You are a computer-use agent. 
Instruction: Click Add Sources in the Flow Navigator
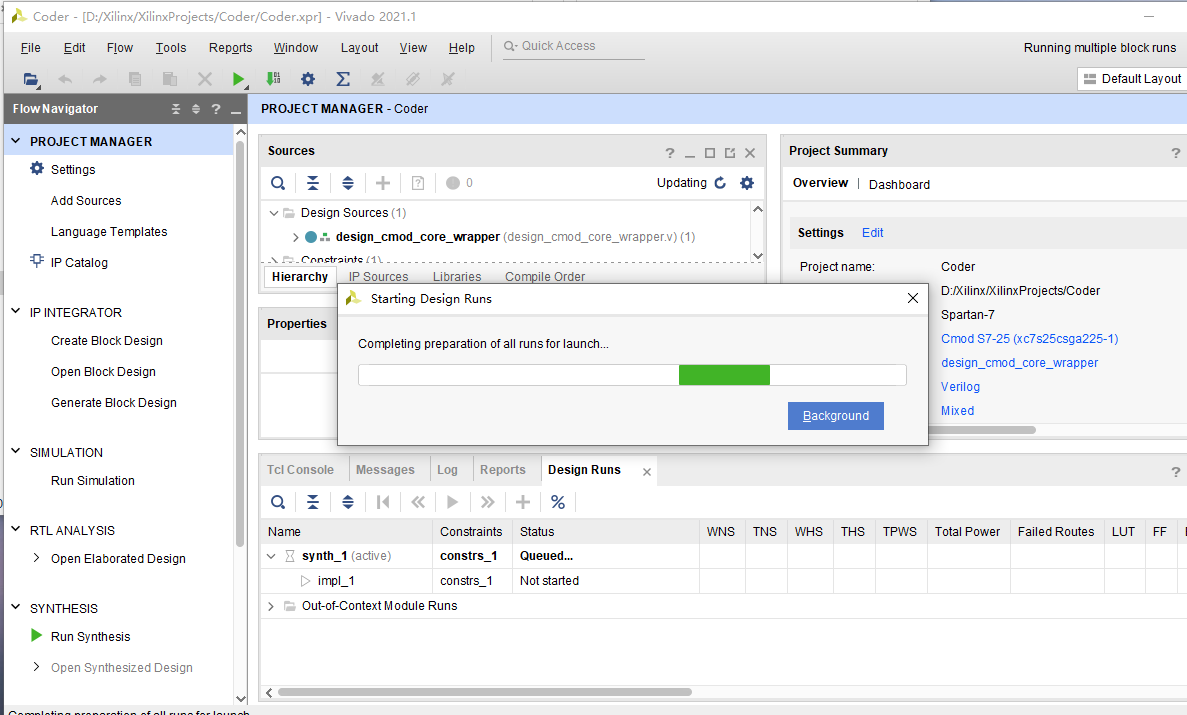pyautogui.click(x=86, y=201)
